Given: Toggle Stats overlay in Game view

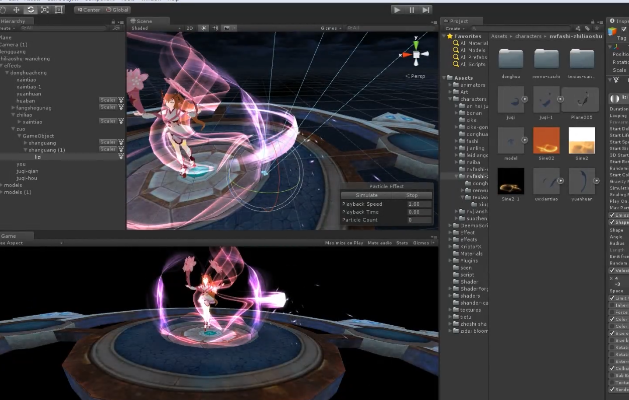Looking at the screenshot, I should pyautogui.click(x=402, y=243).
